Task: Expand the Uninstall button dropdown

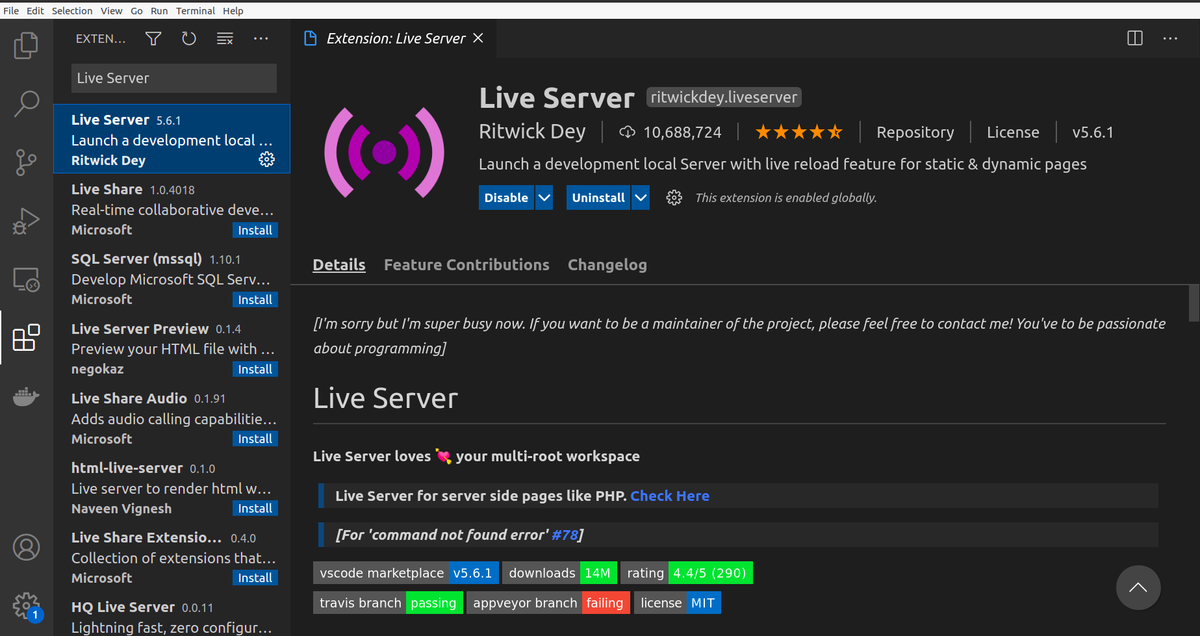Action: (x=640, y=197)
